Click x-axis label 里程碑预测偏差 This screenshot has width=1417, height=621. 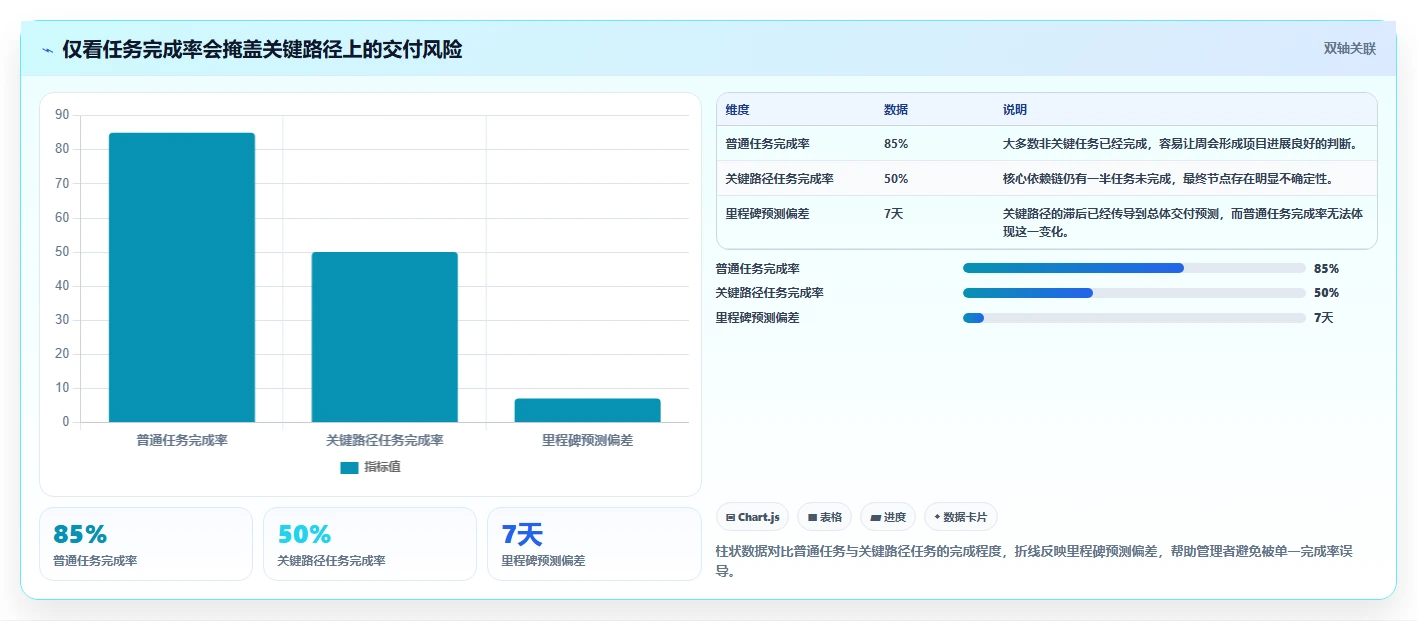[x=588, y=440]
